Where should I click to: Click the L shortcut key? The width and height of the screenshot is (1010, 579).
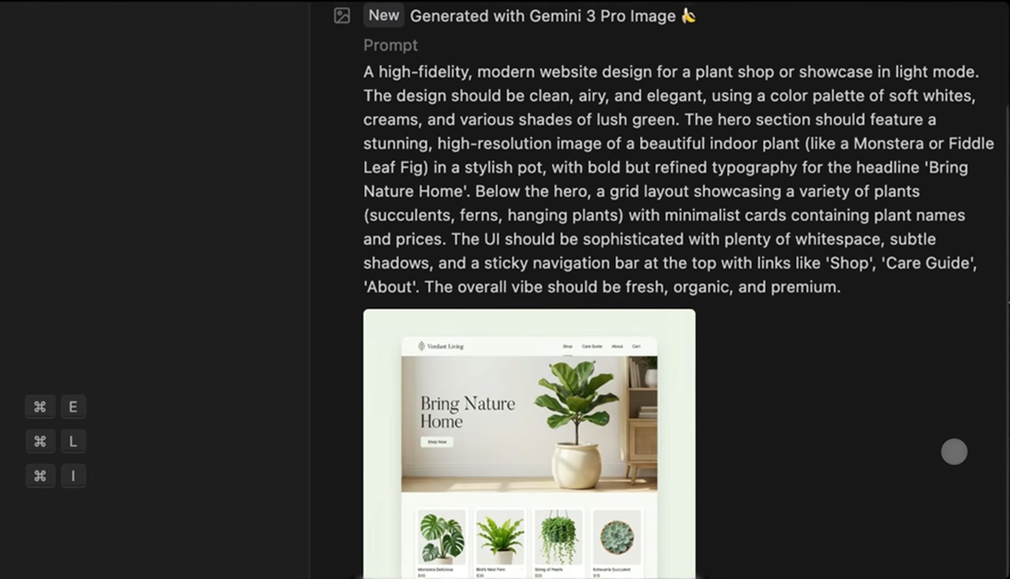point(73,441)
